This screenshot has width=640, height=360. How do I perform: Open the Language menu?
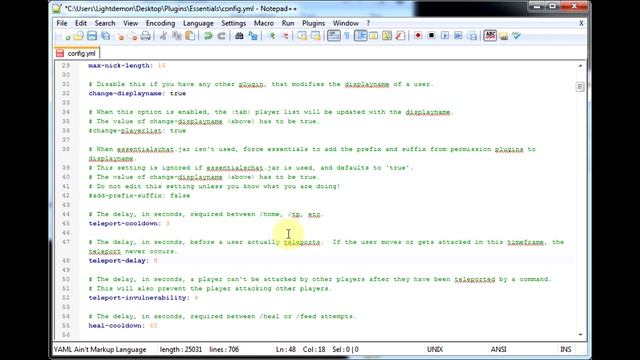click(x=198, y=23)
